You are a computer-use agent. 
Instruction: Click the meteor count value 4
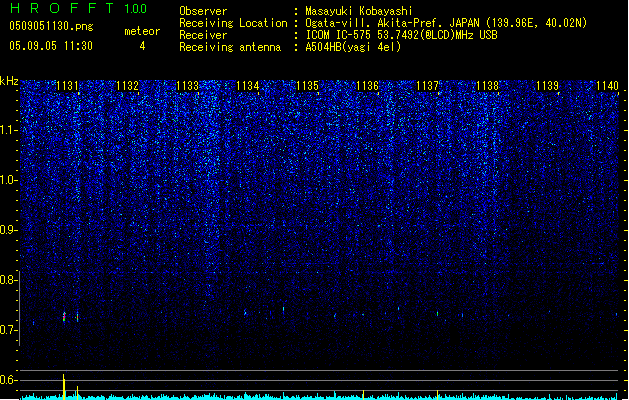(x=142, y=46)
